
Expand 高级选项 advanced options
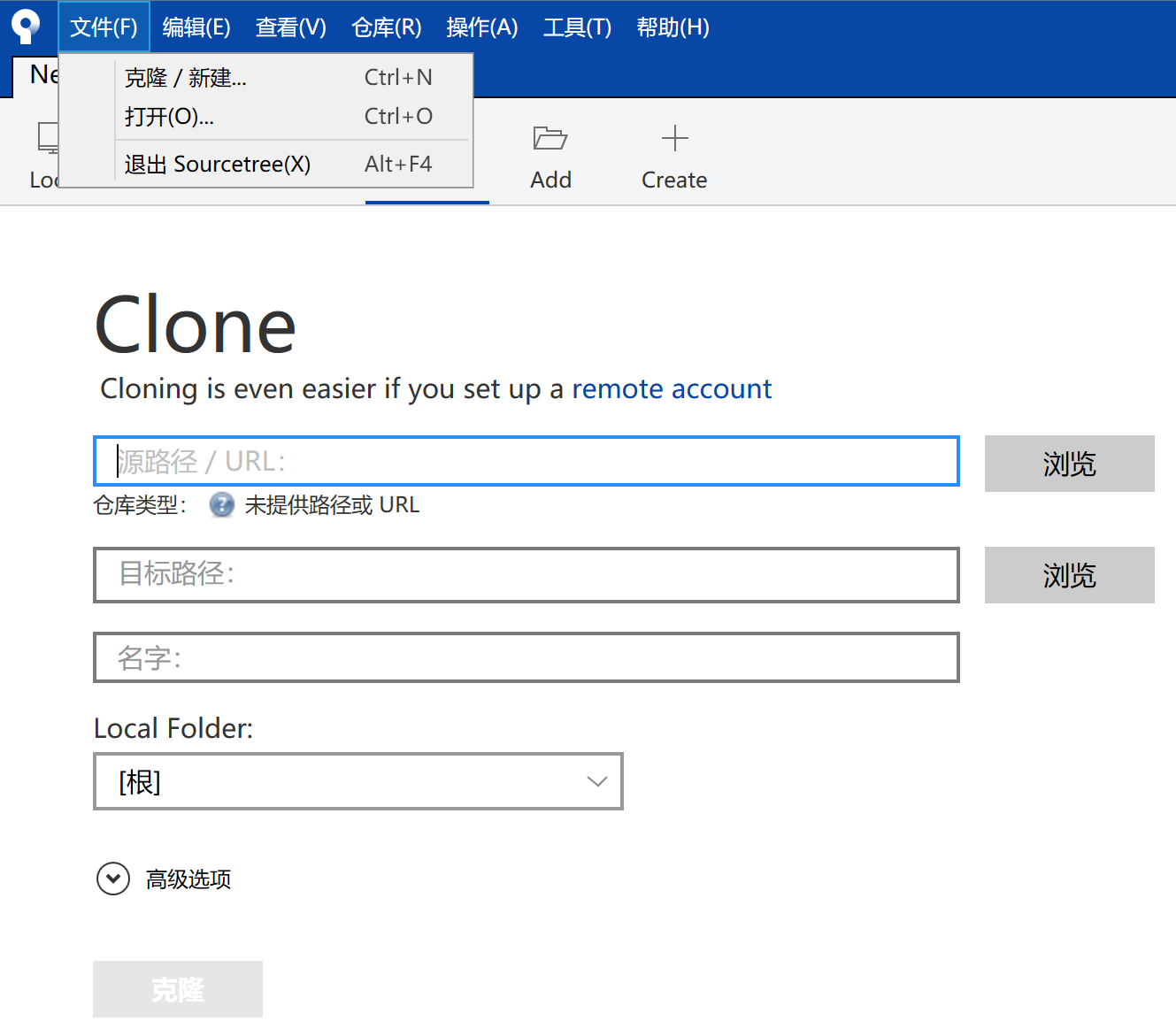click(113, 879)
